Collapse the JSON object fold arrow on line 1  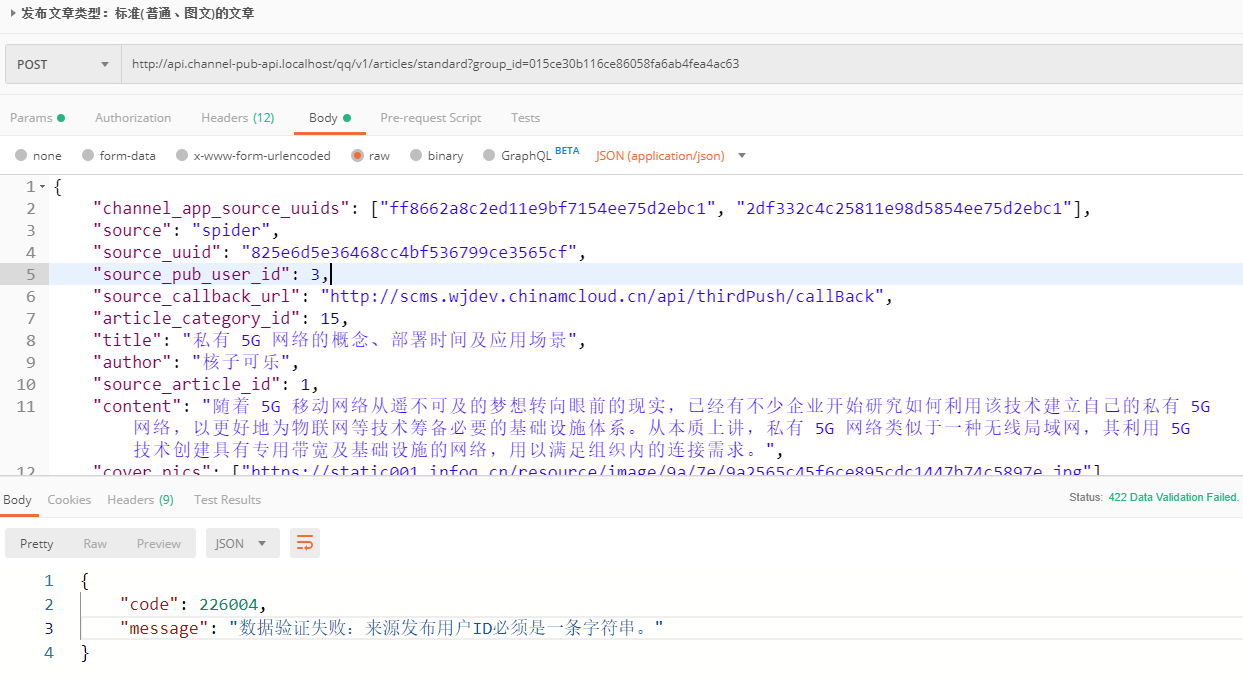click(x=42, y=187)
